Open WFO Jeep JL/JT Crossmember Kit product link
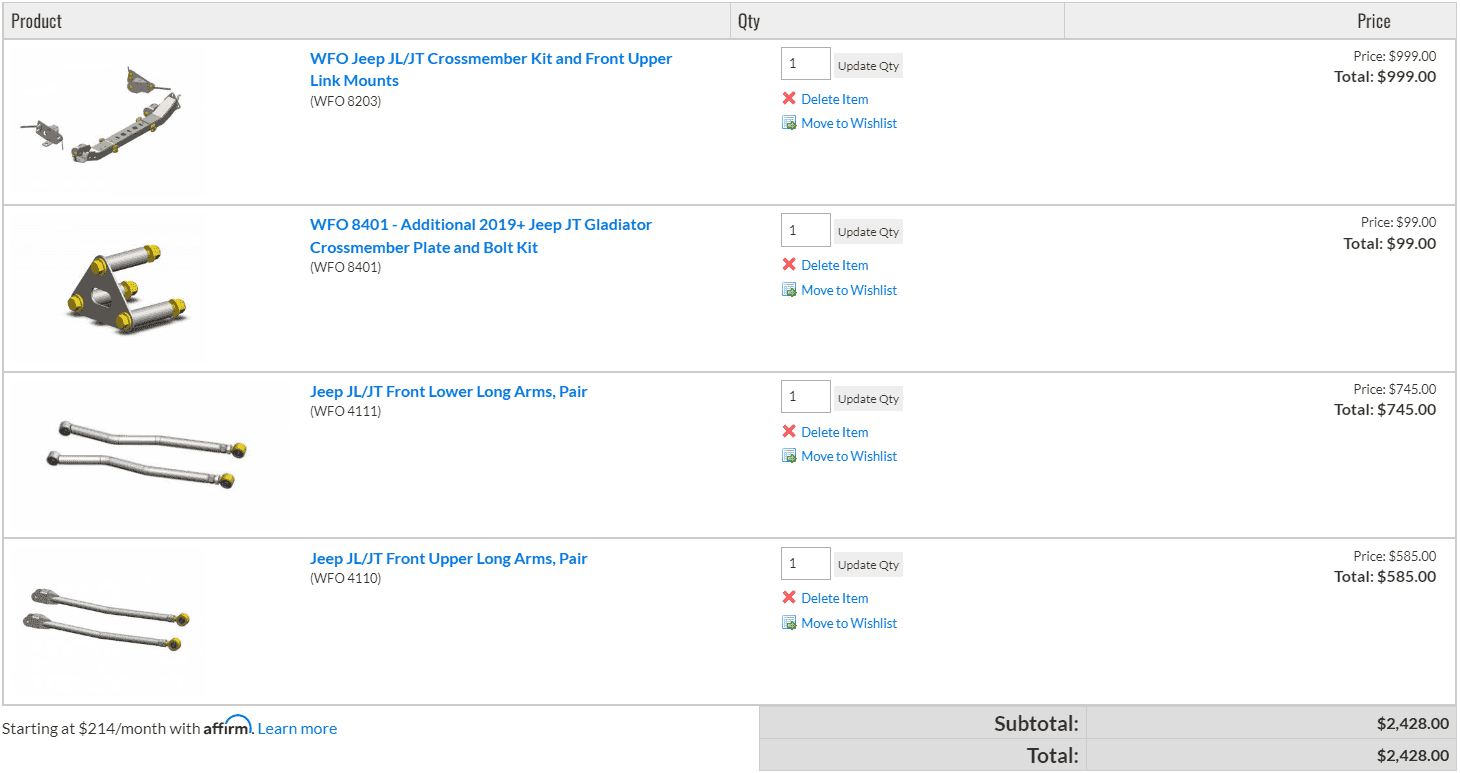 pos(491,69)
